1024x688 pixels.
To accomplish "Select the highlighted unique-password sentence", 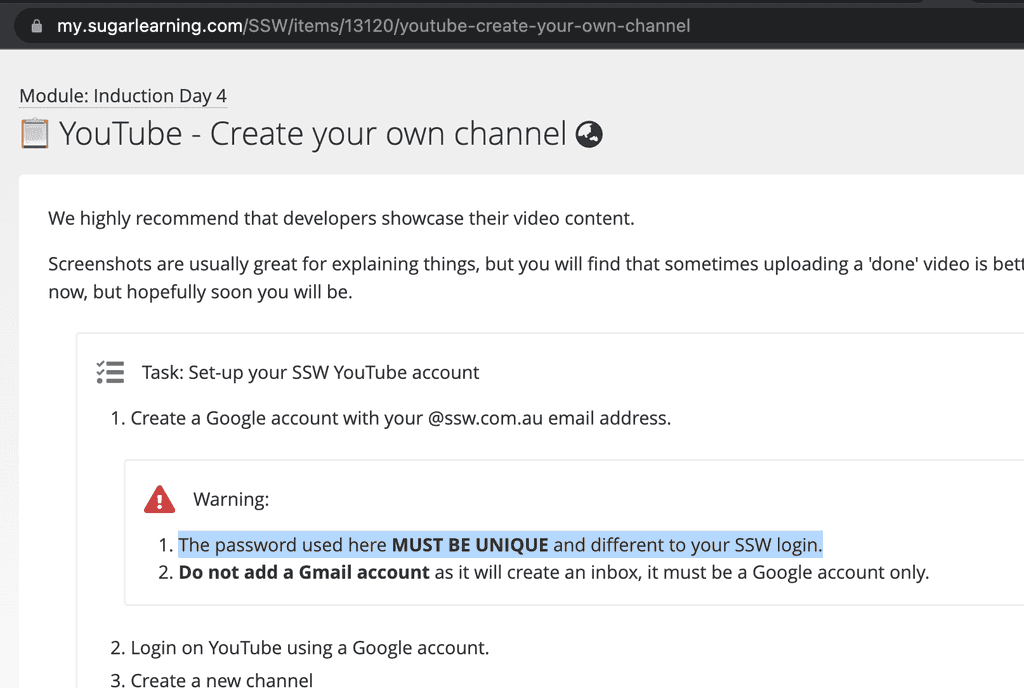I will point(500,544).
